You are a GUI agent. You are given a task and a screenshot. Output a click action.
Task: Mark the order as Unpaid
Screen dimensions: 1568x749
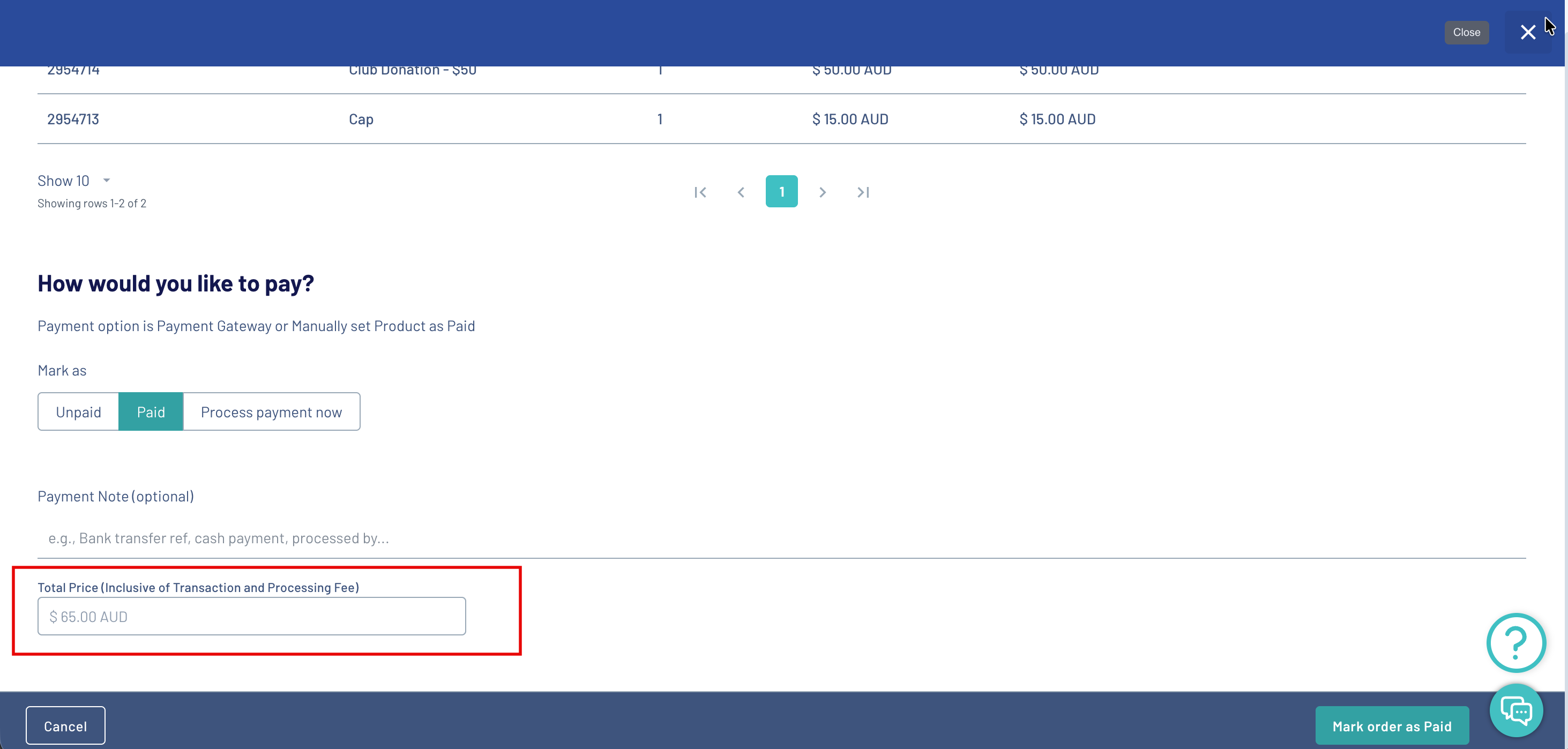pyautogui.click(x=79, y=412)
